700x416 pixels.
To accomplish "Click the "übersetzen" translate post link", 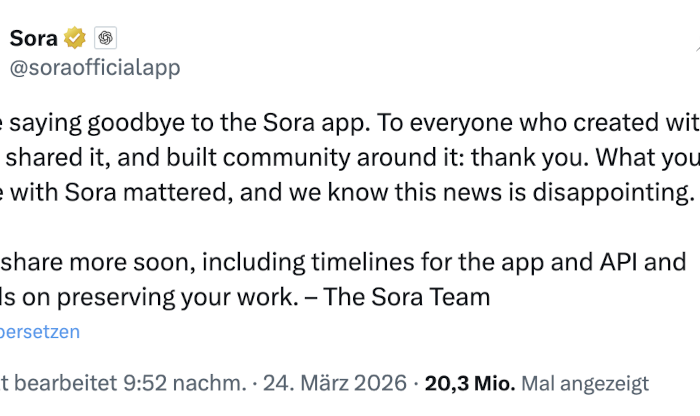I will coord(40,331).
